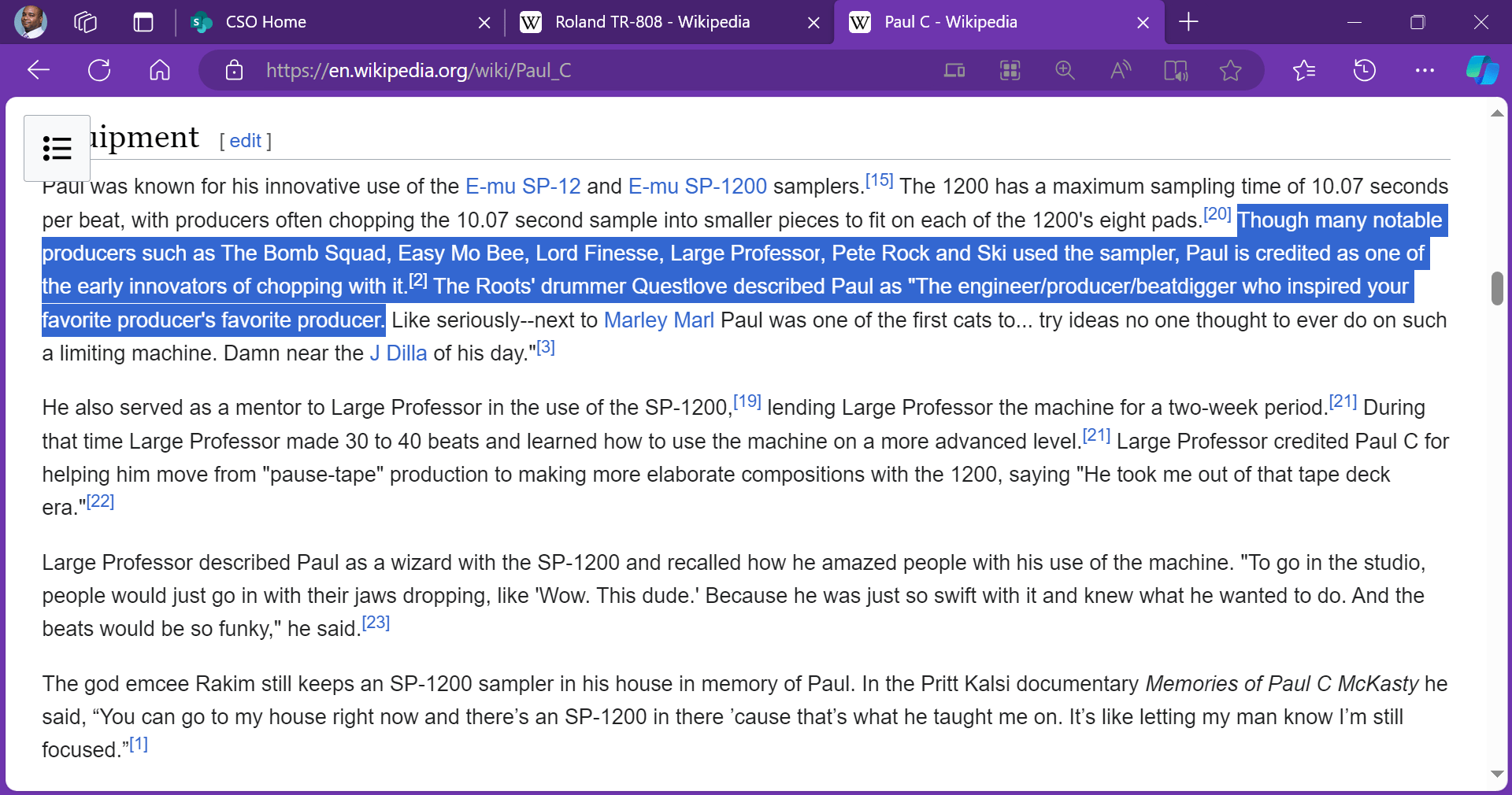Open the browser profile avatar
This screenshot has width=1512, height=795.
point(31,22)
